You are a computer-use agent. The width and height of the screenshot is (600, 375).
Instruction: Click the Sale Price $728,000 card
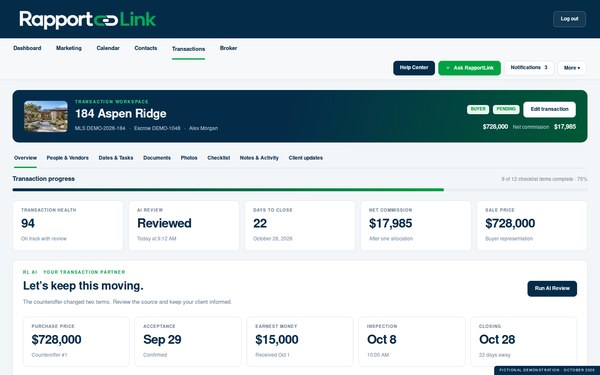[532, 225]
